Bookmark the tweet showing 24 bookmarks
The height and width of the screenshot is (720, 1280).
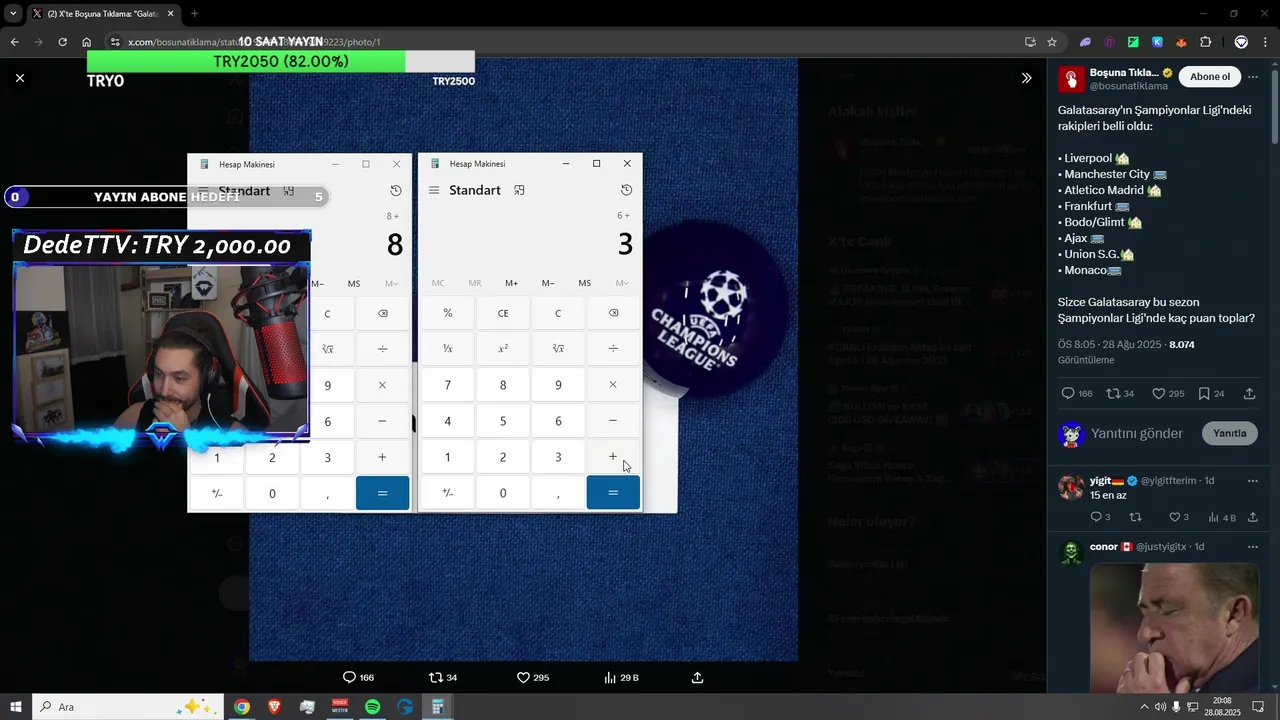click(x=1204, y=394)
